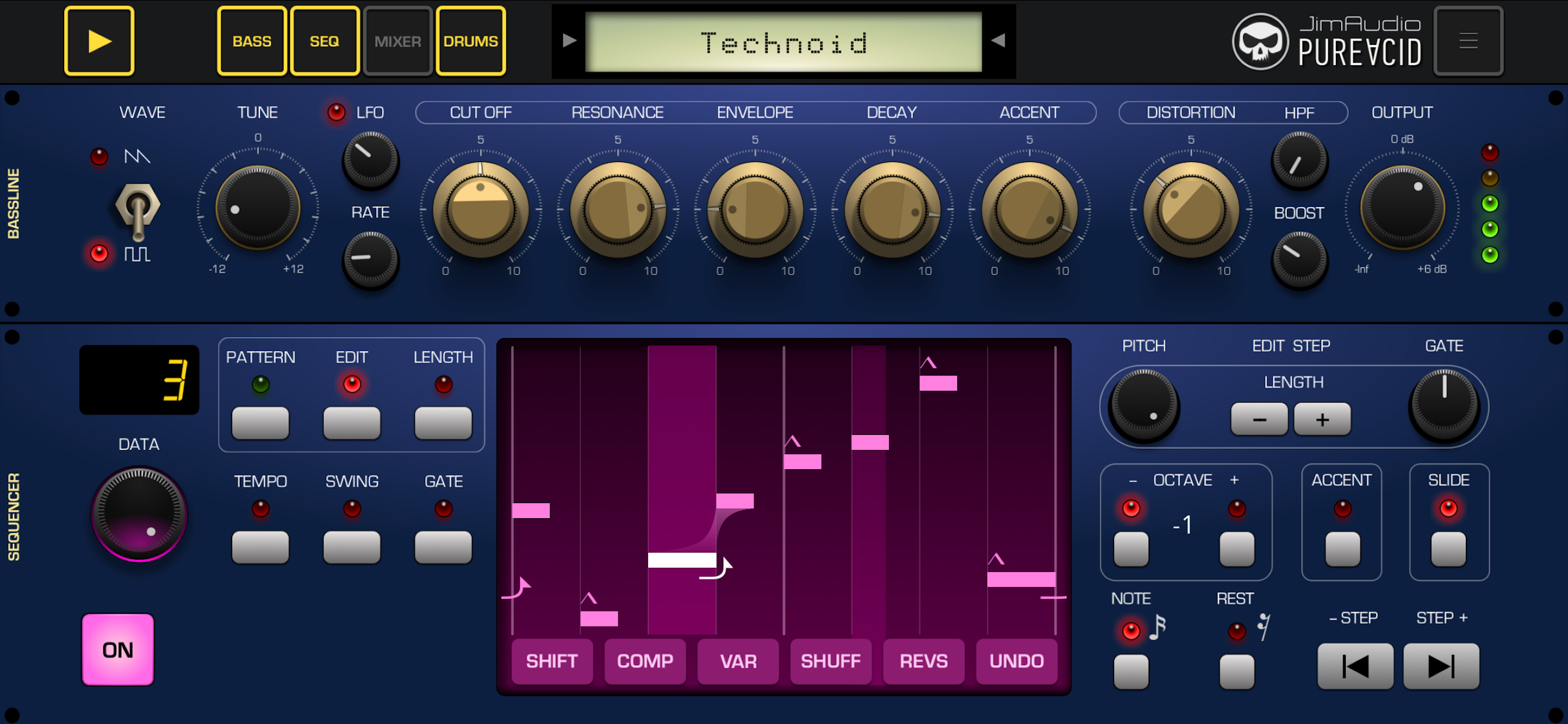Screen dimensions: 1568x724
Task: Click the CUT OFF knob
Action: tap(480, 209)
